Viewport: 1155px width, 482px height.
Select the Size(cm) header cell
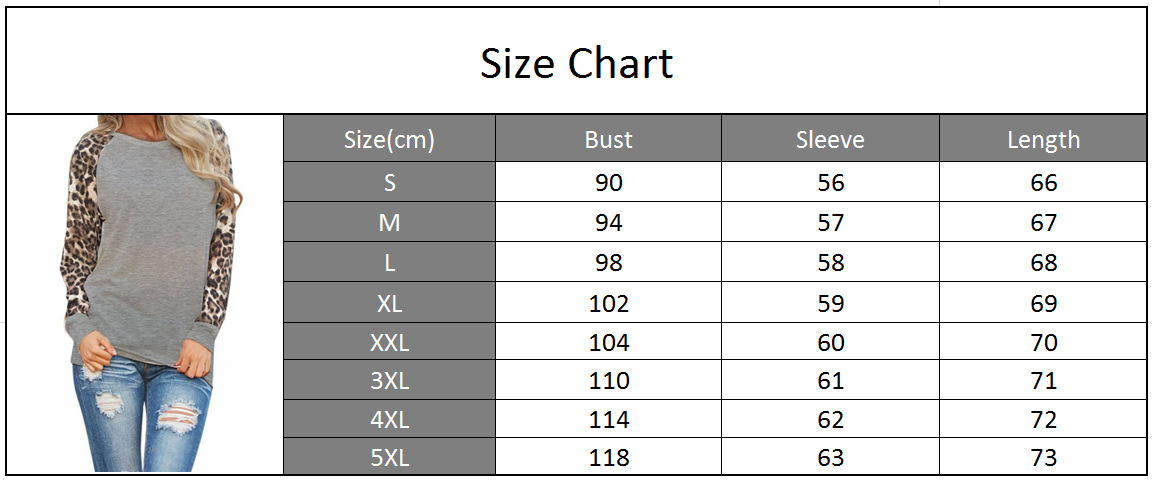(389, 140)
